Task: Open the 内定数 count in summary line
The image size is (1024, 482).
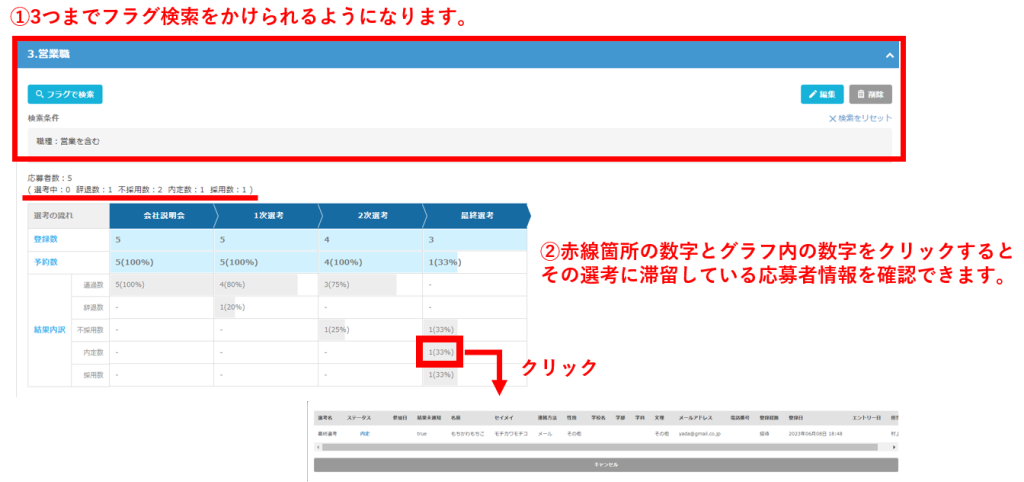Action: pos(203,189)
